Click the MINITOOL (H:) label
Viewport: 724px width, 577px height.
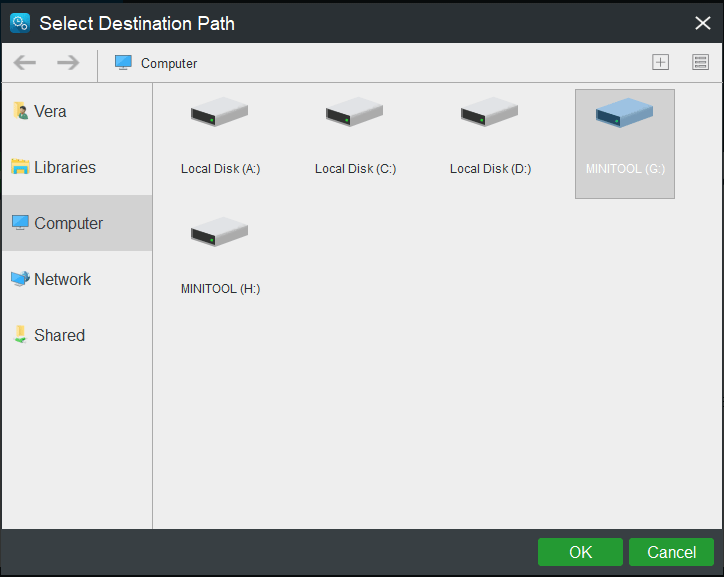[221, 289]
